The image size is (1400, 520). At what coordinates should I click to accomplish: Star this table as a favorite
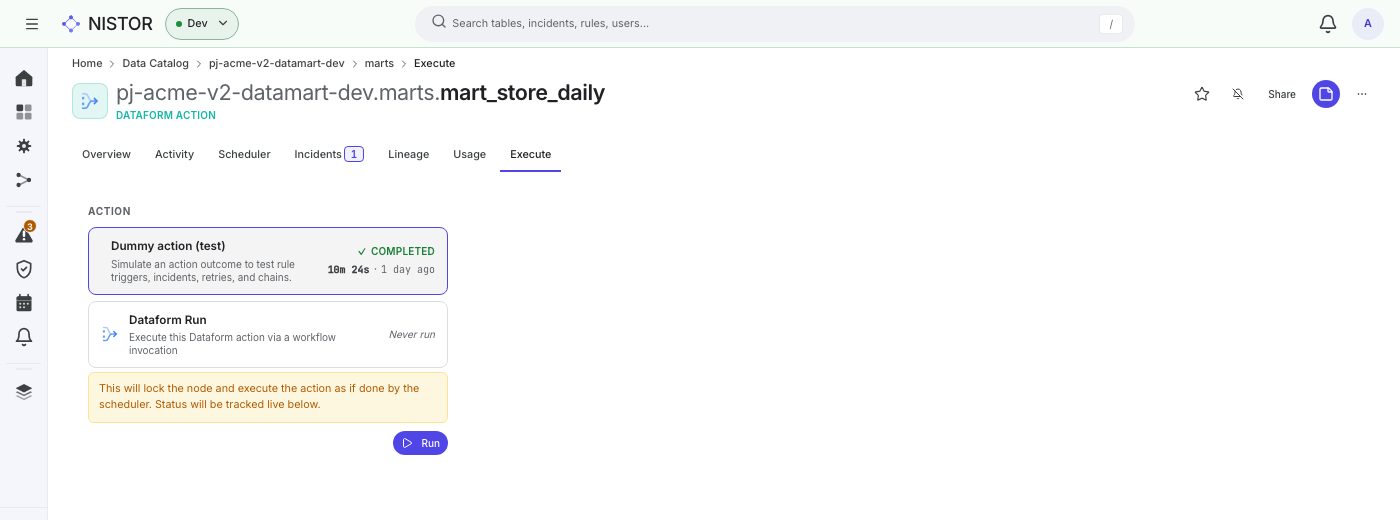pos(1202,94)
